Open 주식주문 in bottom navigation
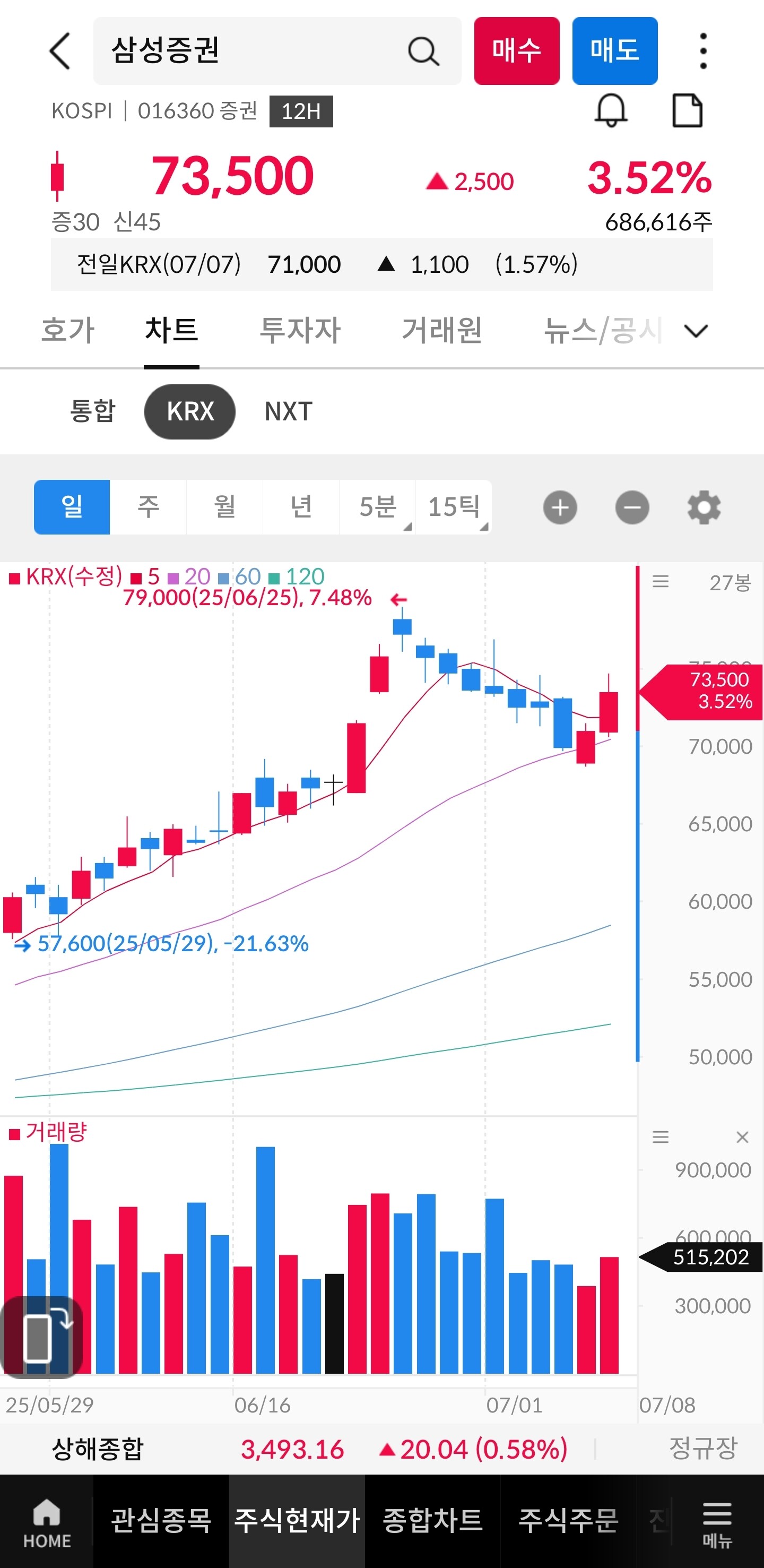This screenshot has width=764, height=1568. pyautogui.click(x=568, y=1521)
